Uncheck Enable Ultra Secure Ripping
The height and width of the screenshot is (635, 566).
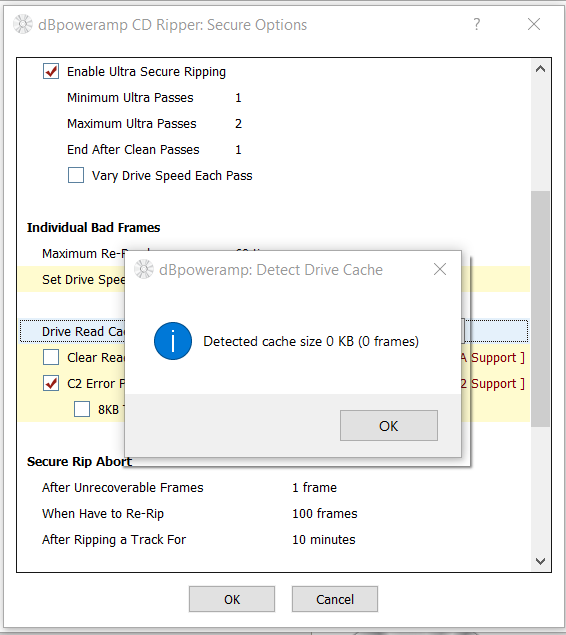51,71
